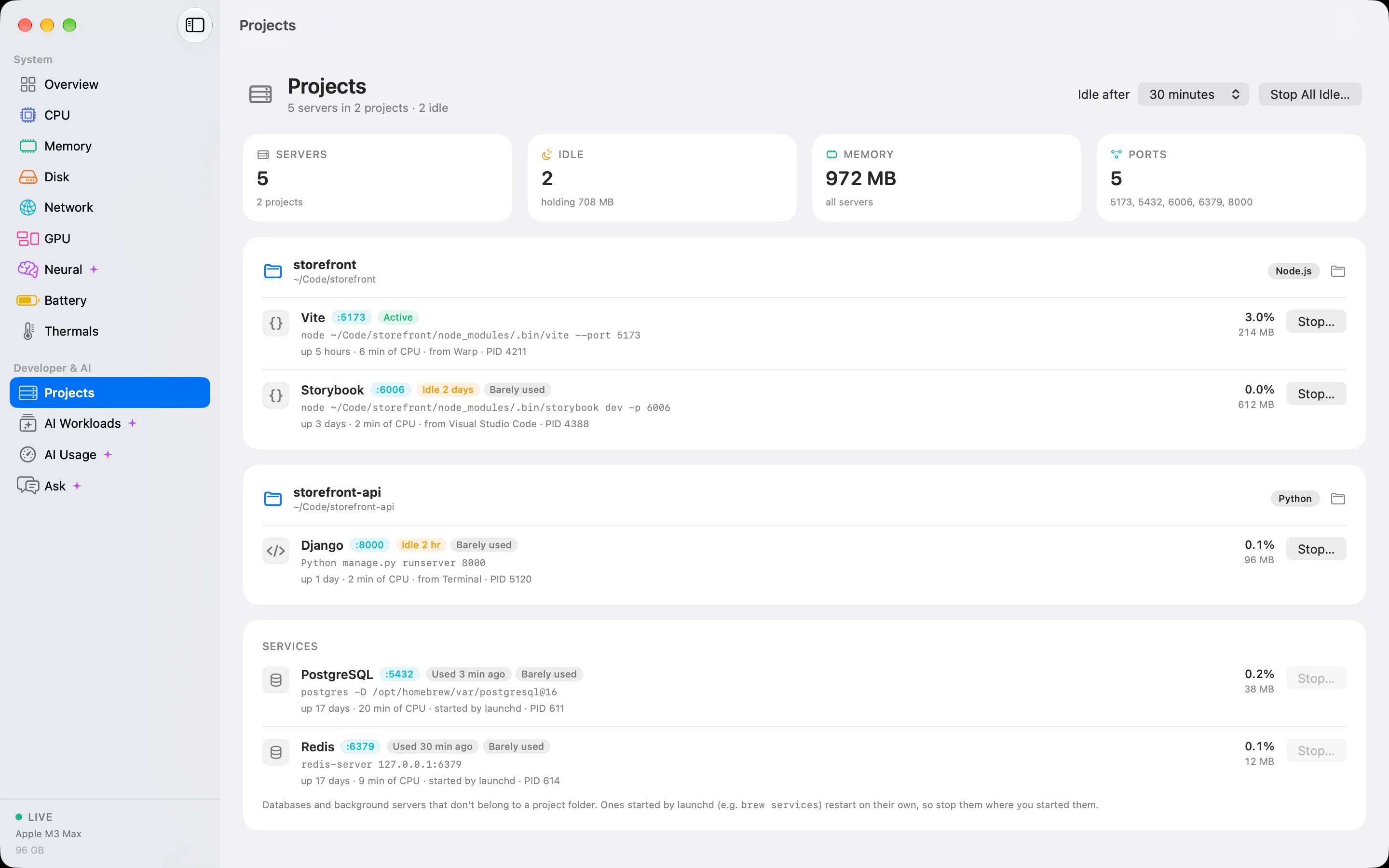
Task: Click the disabled PostgreSQL Stop button
Action: 1316,678
